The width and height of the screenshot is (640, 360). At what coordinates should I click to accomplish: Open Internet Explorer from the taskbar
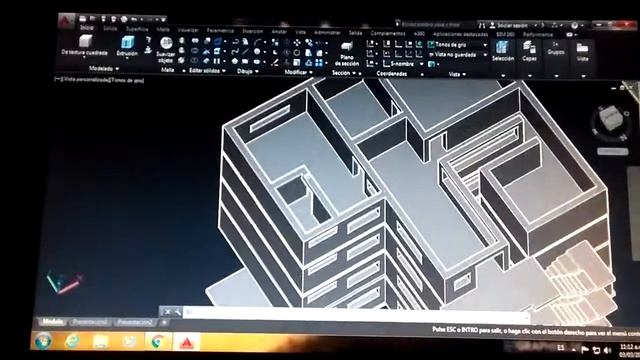tap(72, 341)
